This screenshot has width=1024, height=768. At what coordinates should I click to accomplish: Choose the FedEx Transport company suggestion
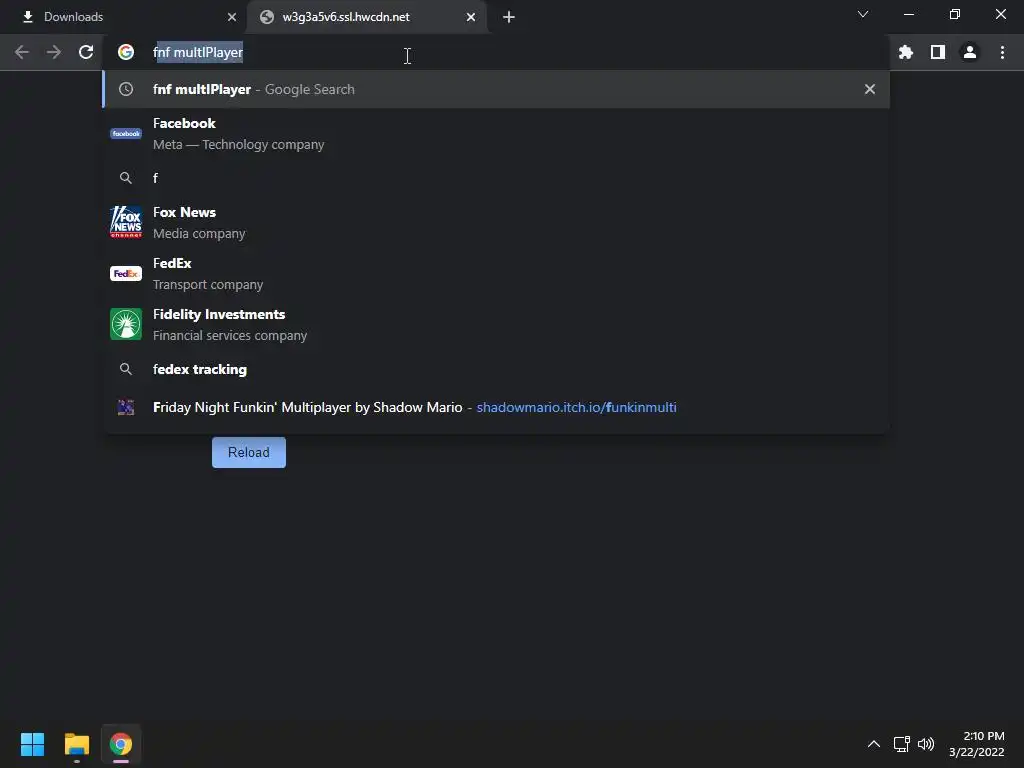pyautogui.click(x=496, y=274)
